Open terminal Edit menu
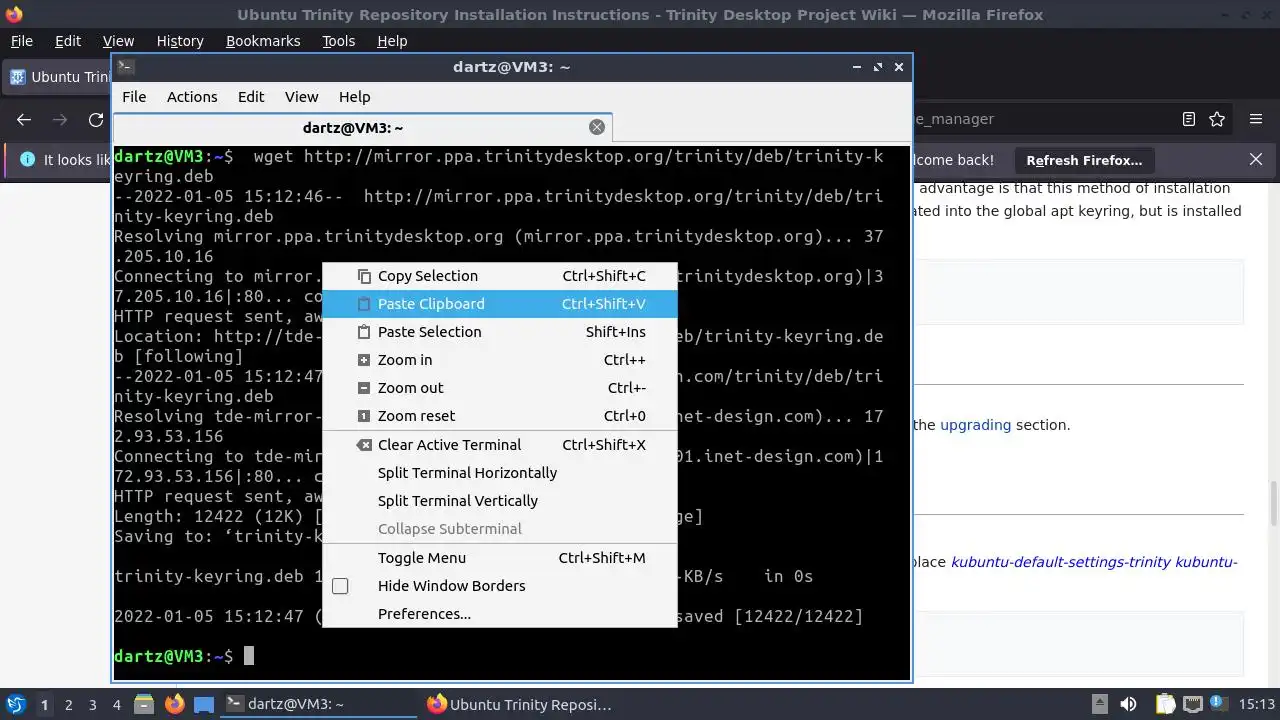 [251, 97]
